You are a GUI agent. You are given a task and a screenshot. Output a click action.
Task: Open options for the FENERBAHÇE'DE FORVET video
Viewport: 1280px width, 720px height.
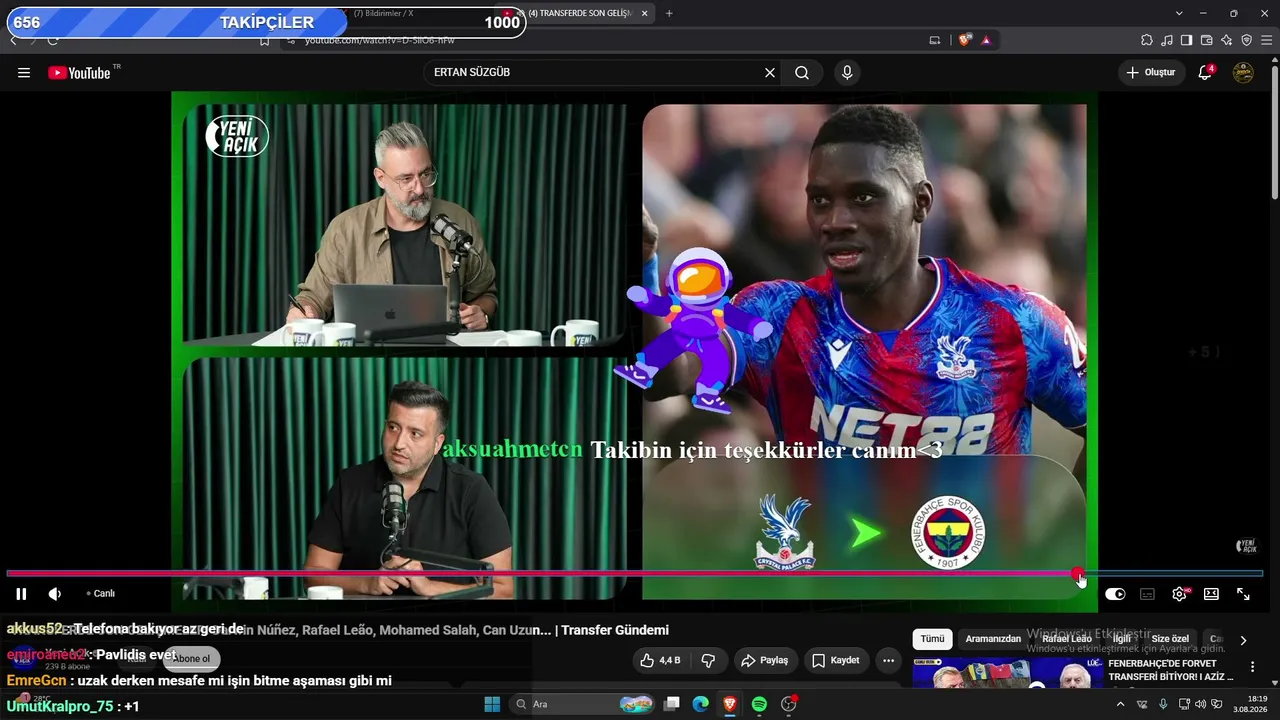coord(1252,667)
